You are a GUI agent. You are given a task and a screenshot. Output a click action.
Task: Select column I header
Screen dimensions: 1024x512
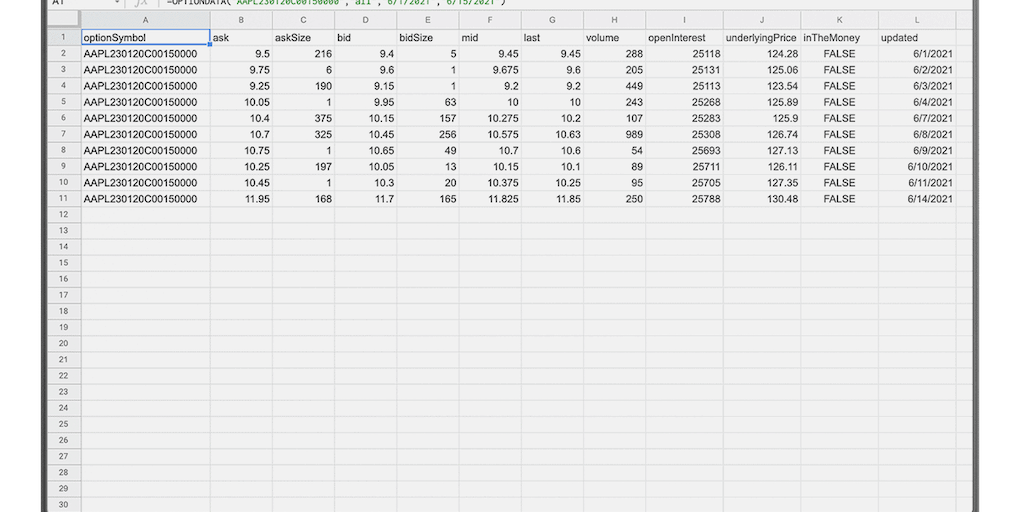click(684, 20)
